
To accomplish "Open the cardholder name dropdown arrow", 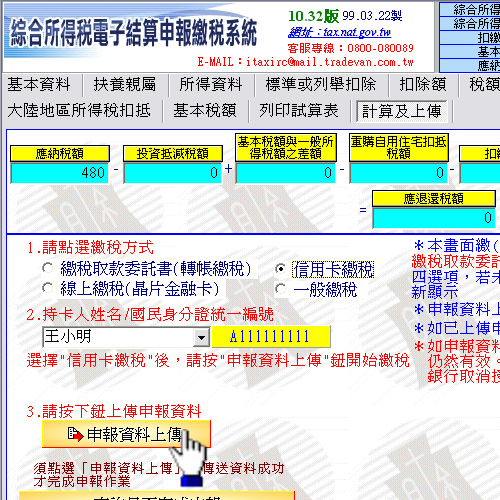I will click(x=201, y=337).
